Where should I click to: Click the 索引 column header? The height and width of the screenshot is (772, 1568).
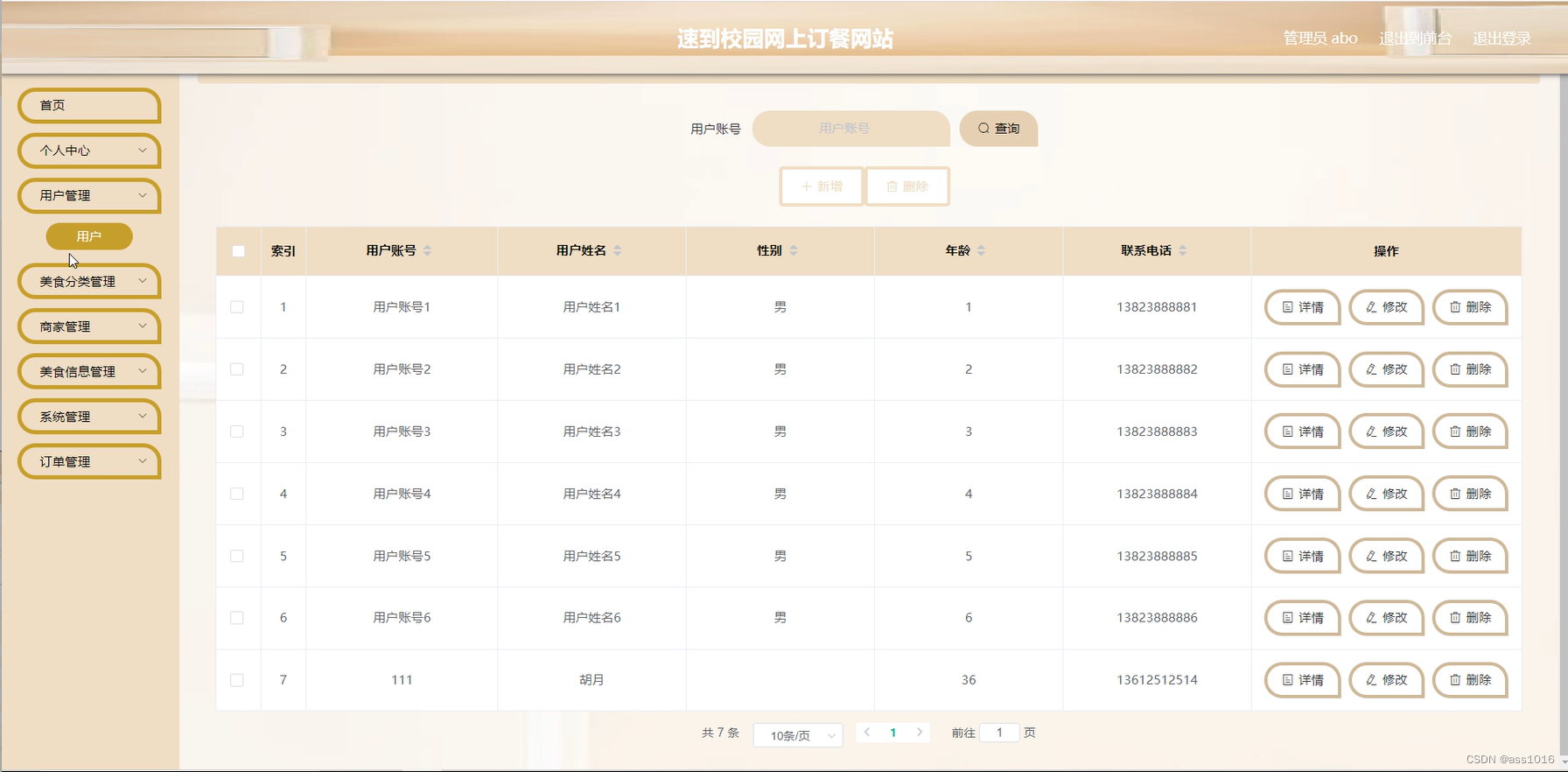point(283,251)
